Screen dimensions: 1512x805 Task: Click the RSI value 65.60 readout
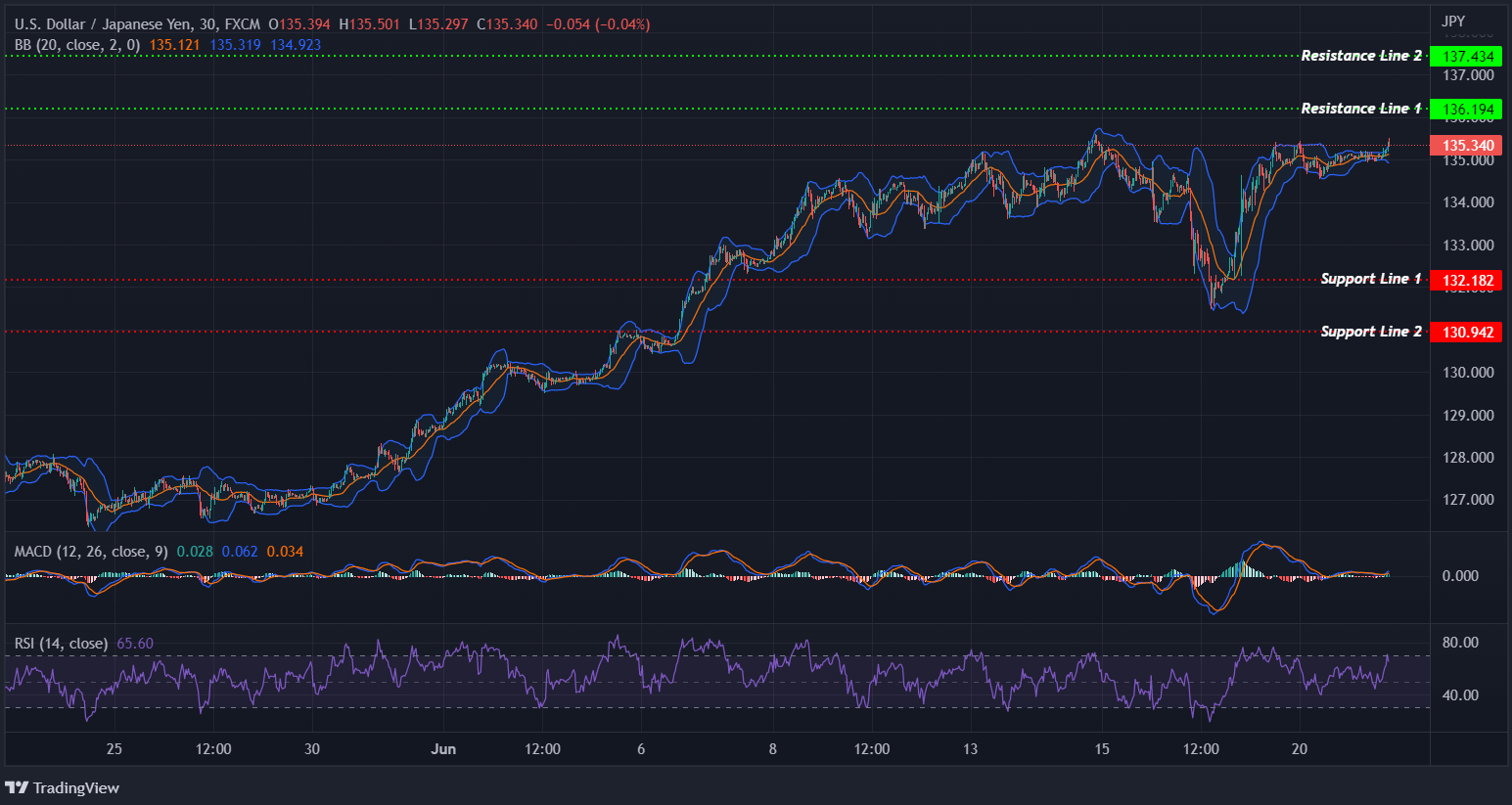pos(134,643)
